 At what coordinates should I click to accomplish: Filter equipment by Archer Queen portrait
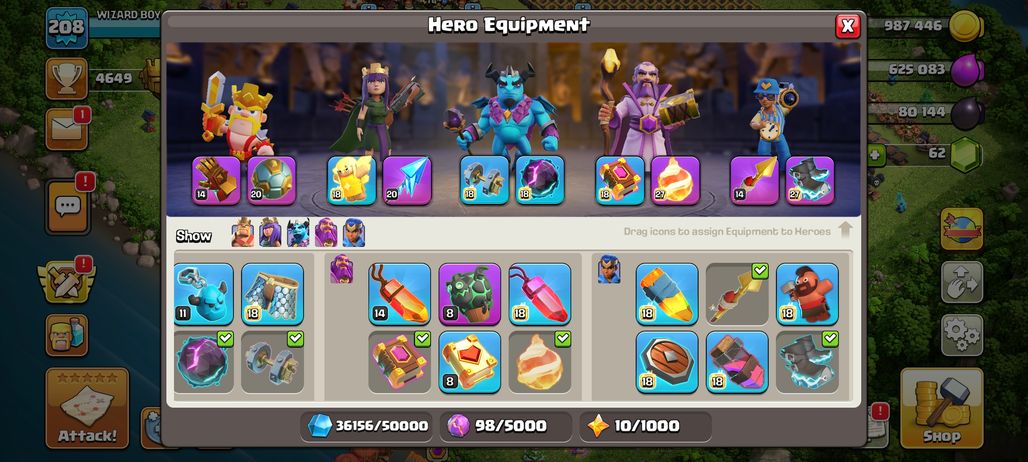[x=270, y=233]
